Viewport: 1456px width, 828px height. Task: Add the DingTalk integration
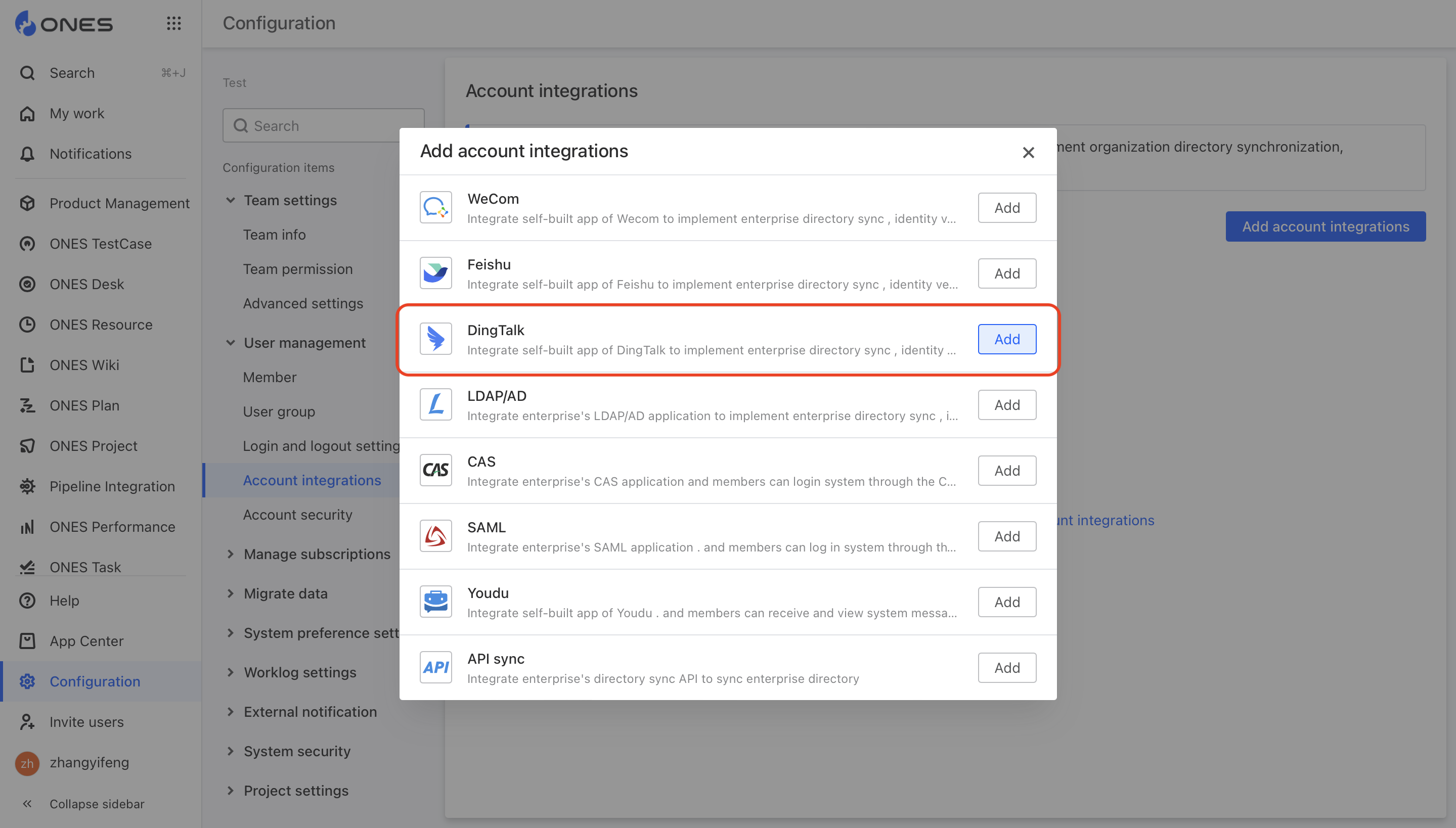[1007, 339]
